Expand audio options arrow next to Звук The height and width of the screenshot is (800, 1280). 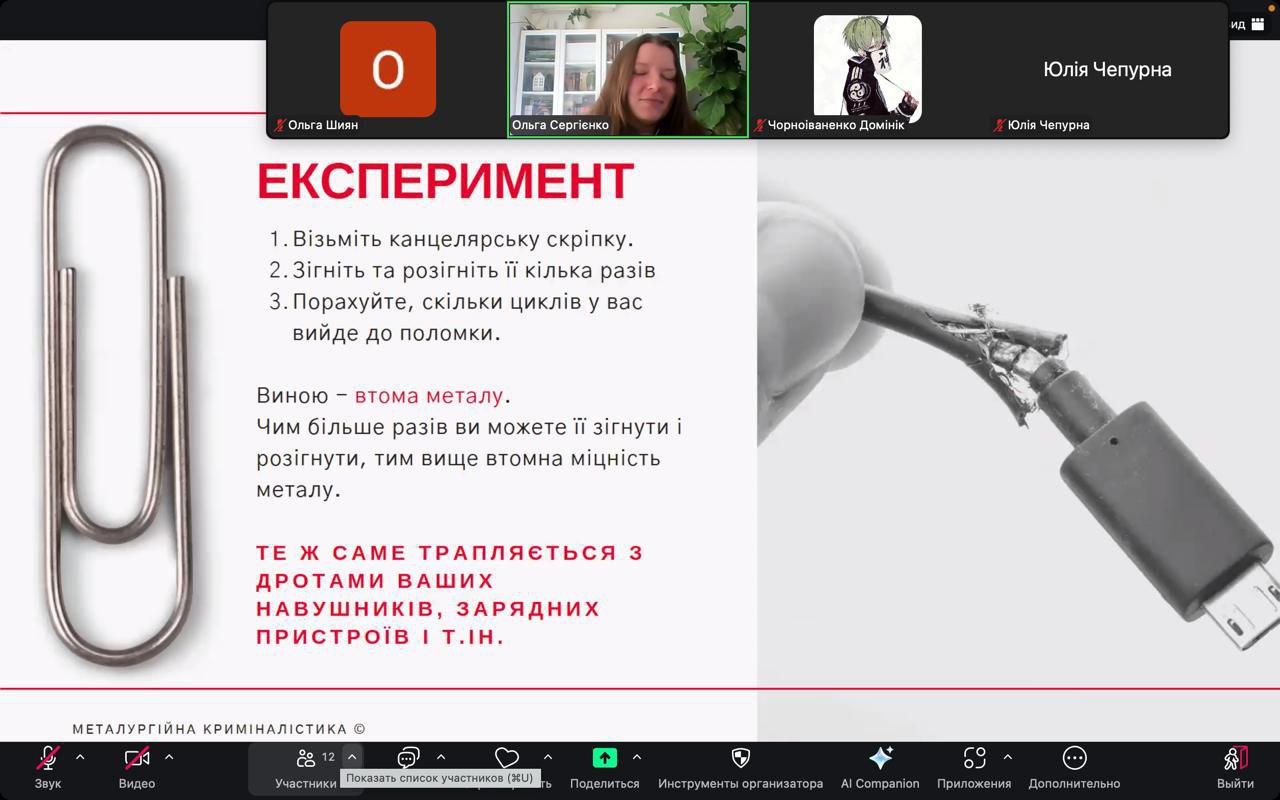pos(80,757)
